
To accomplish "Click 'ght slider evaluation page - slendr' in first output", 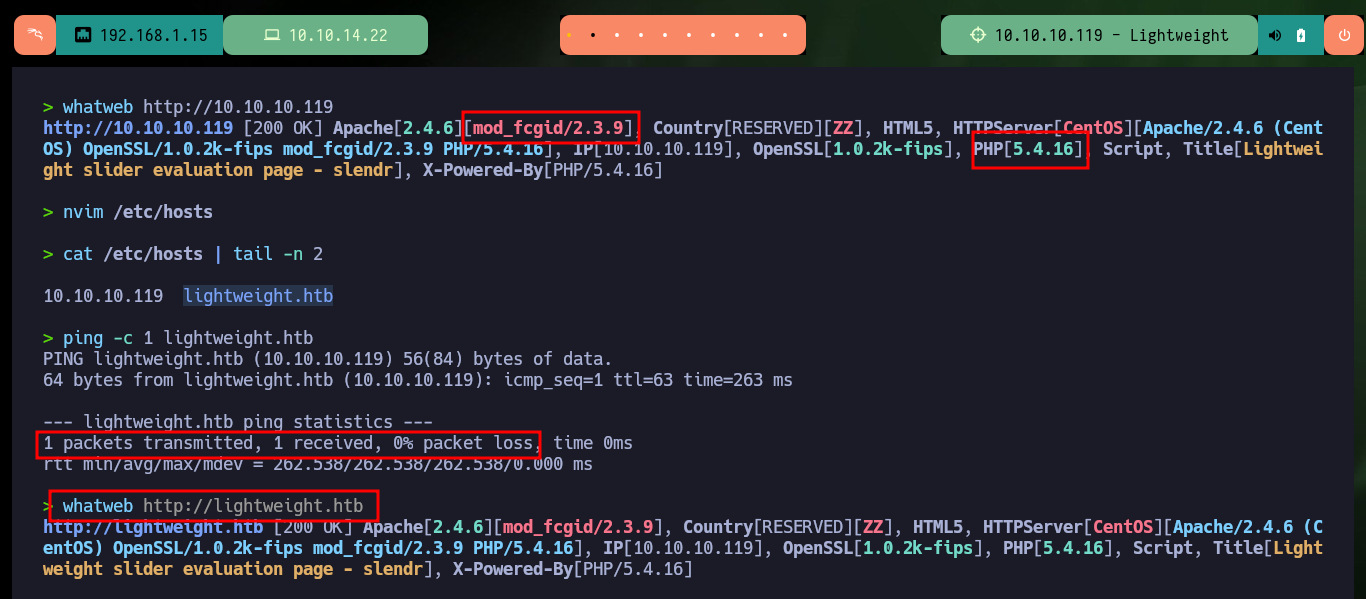I will tap(218, 170).
